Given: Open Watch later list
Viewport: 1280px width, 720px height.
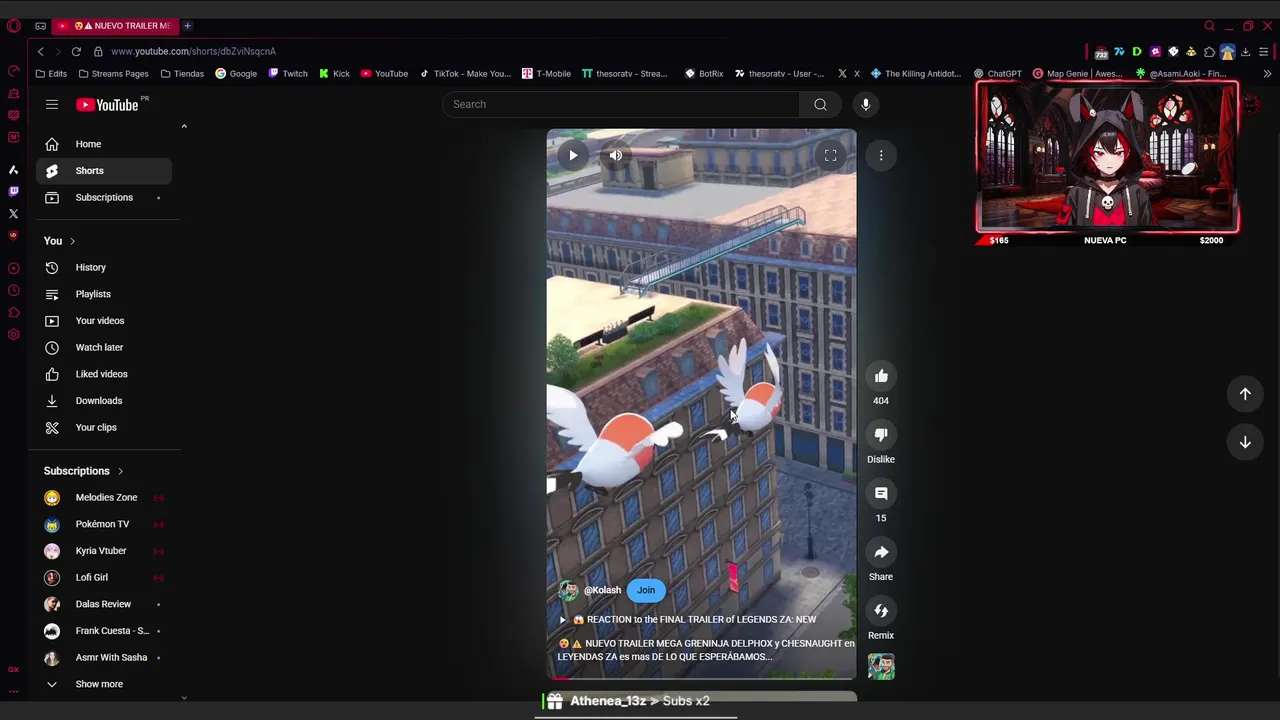Looking at the screenshot, I should click(104, 347).
